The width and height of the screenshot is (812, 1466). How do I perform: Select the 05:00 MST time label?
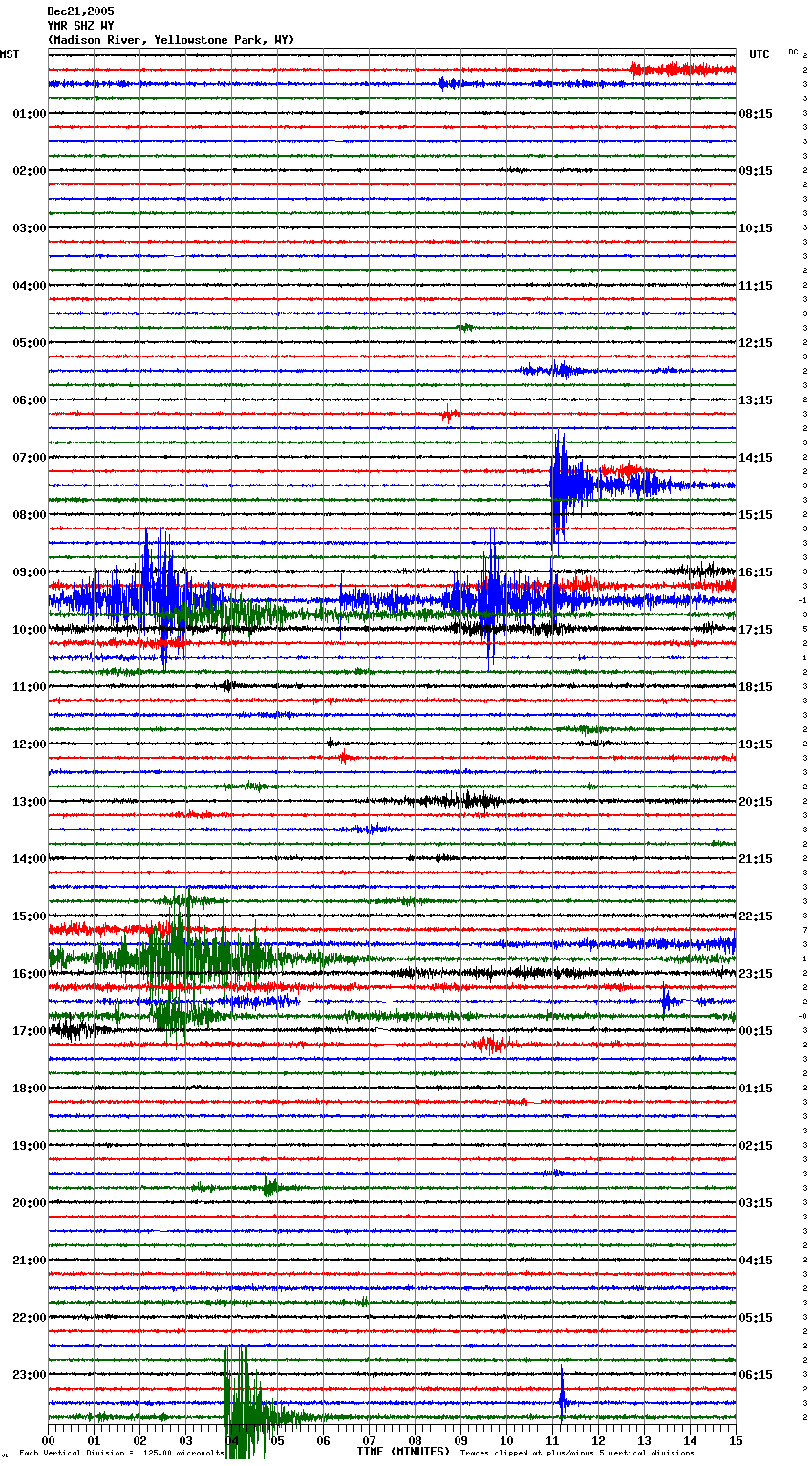coord(29,343)
